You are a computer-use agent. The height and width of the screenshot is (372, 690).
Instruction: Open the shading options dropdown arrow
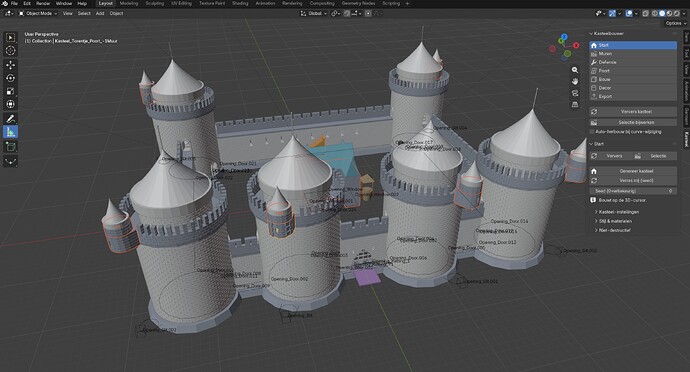(684, 14)
